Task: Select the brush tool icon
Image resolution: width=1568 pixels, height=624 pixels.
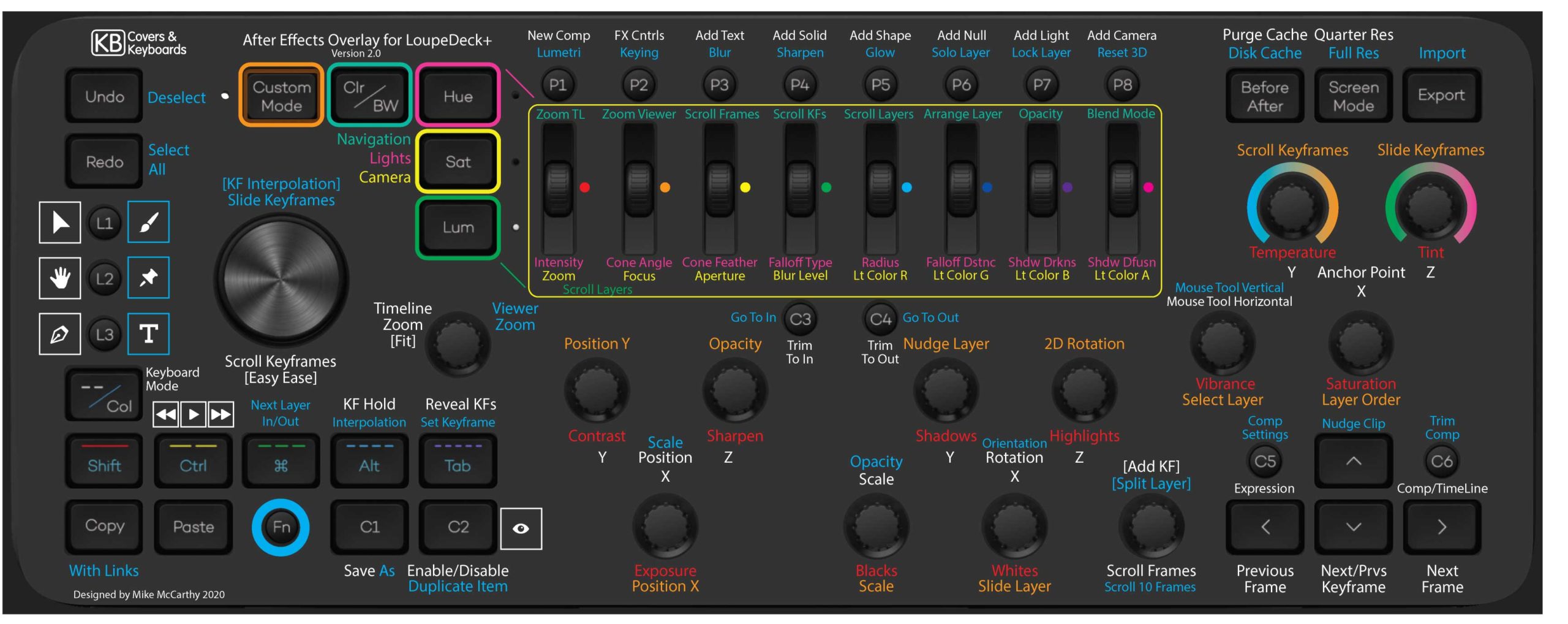Action: (x=148, y=222)
